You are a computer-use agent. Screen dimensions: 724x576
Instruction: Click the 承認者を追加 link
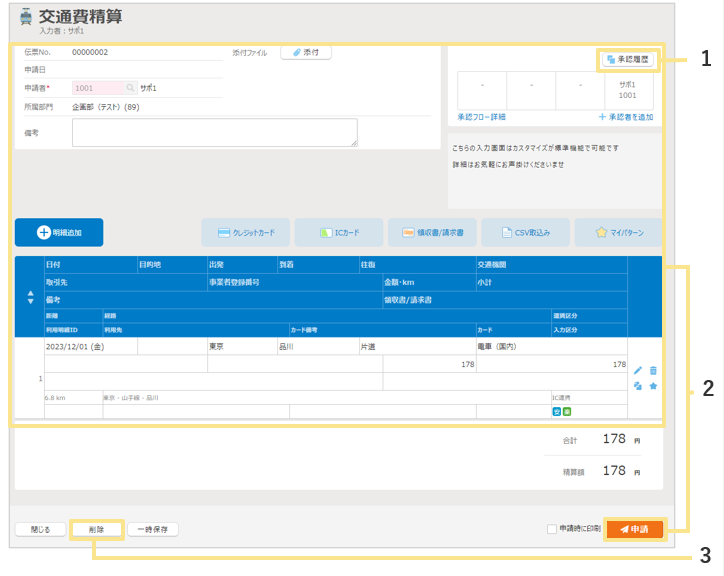click(x=625, y=117)
